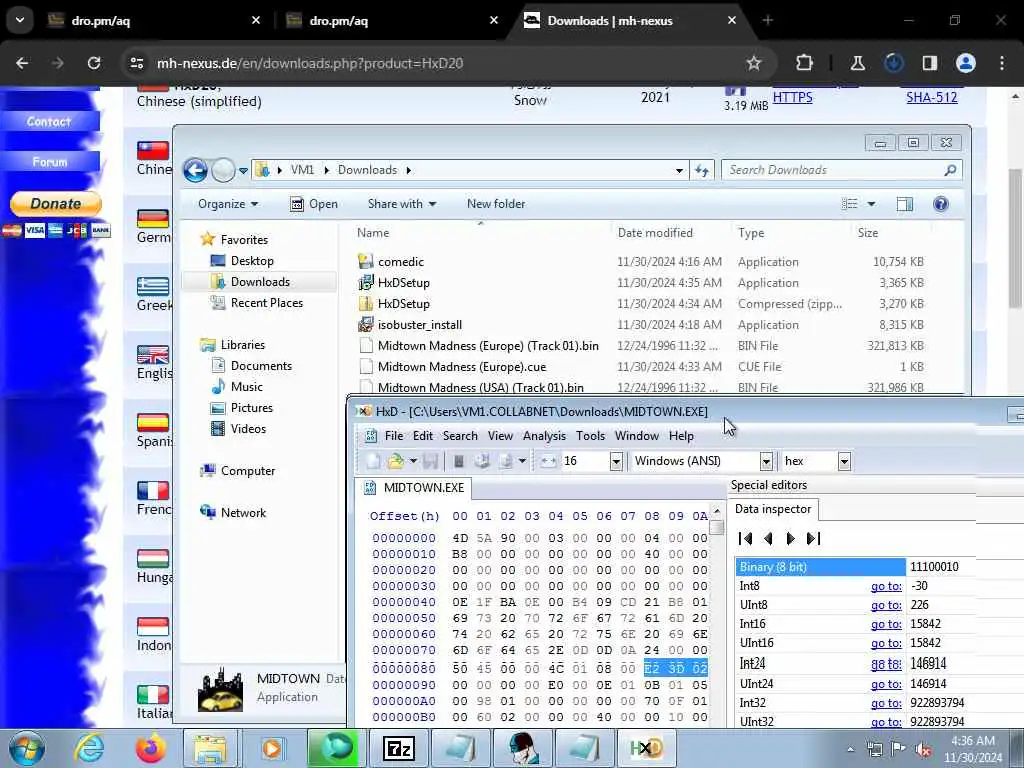Click the HxD New file toolbar icon
The width and height of the screenshot is (1024, 768).
tap(373, 461)
